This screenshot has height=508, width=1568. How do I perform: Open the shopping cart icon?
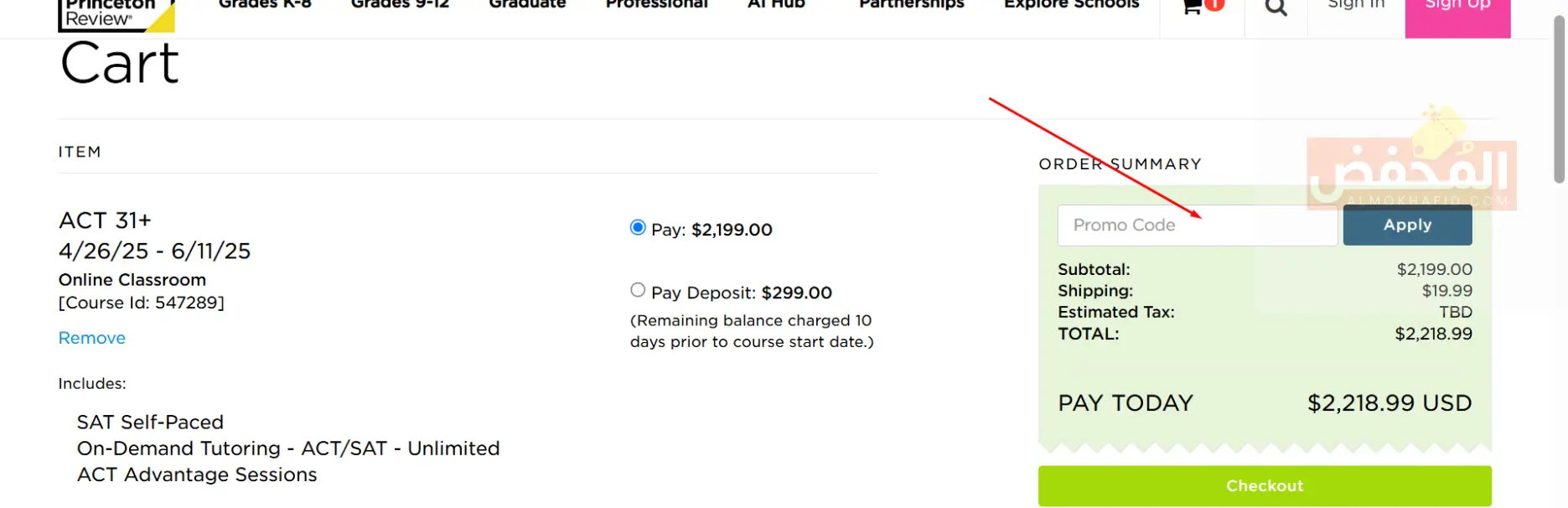[1192, 8]
